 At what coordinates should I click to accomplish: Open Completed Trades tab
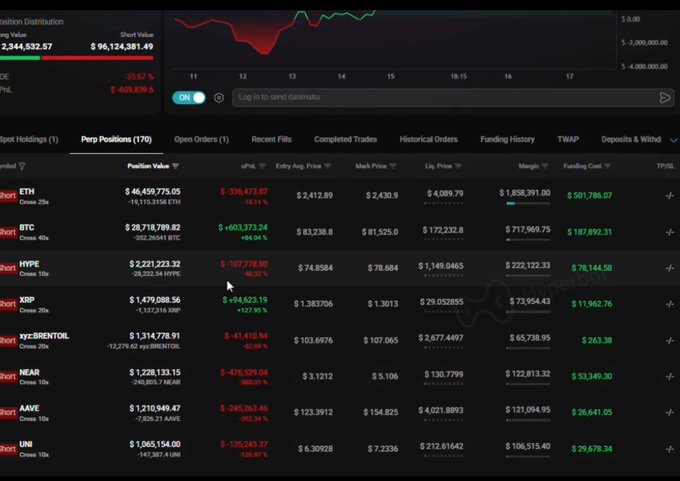coord(346,139)
